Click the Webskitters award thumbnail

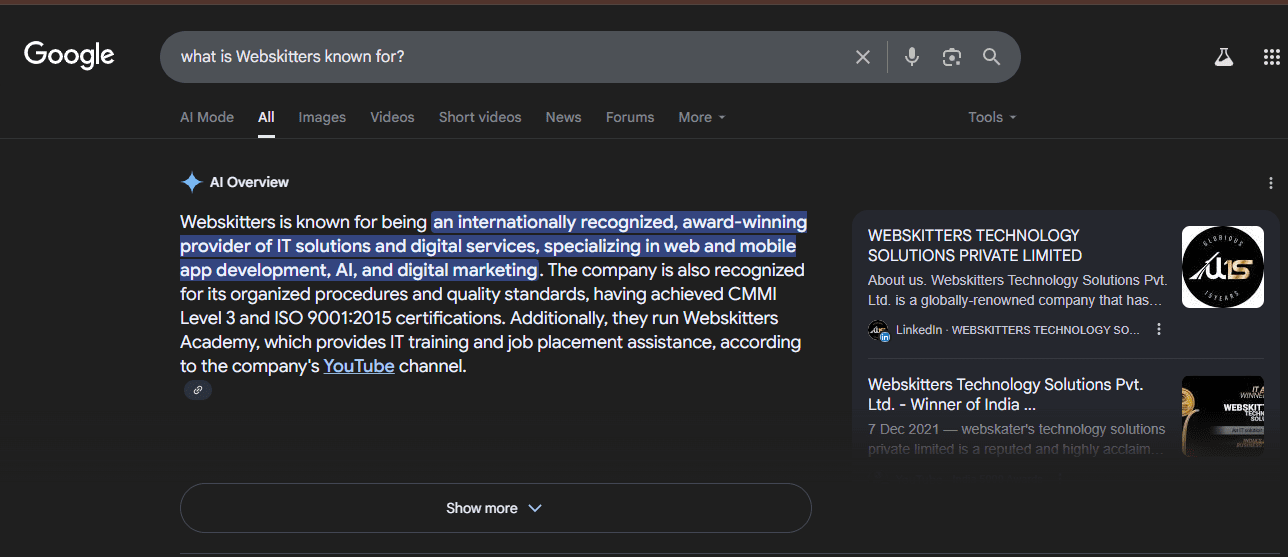[x=1222, y=416]
